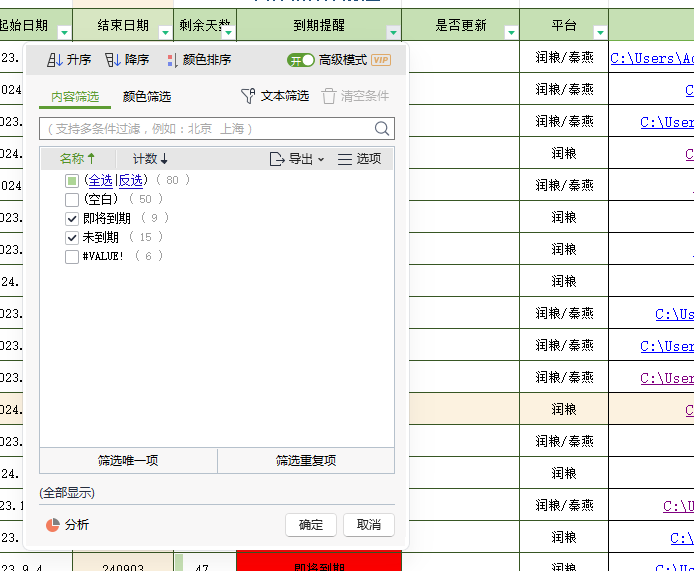Click the filter search input field
694x571 pixels.
point(205,129)
